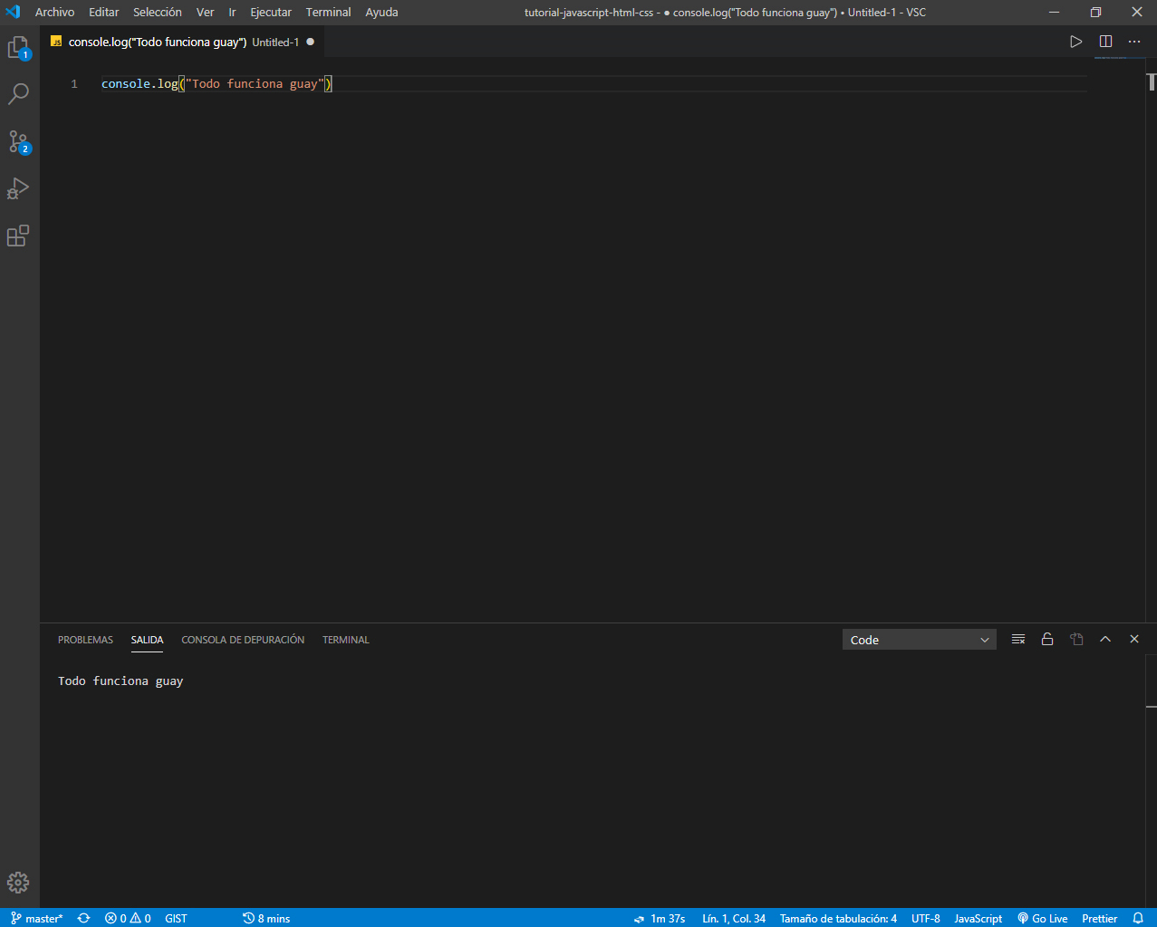Click the 1m 37s status item
This screenshot has height=927, width=1157.
click(x=659, y=918)
